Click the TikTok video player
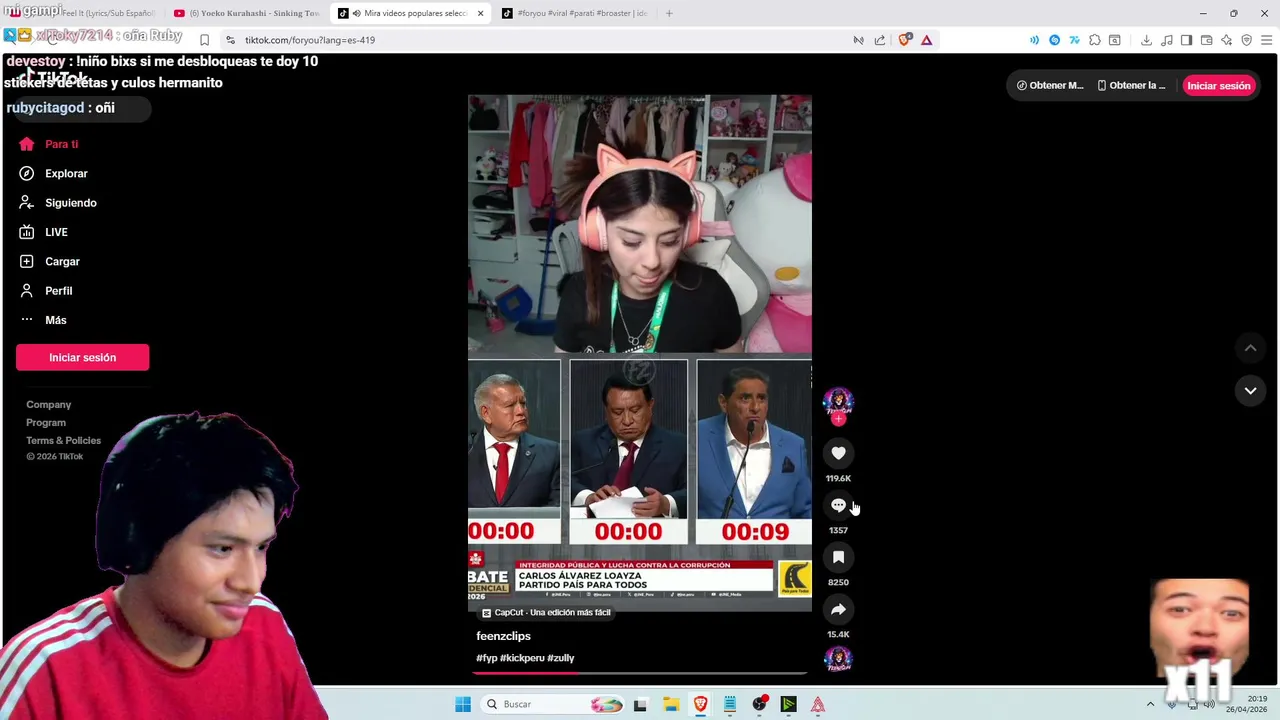The width and height of the screenshot is (1280, 720). [x=640, y=353]
